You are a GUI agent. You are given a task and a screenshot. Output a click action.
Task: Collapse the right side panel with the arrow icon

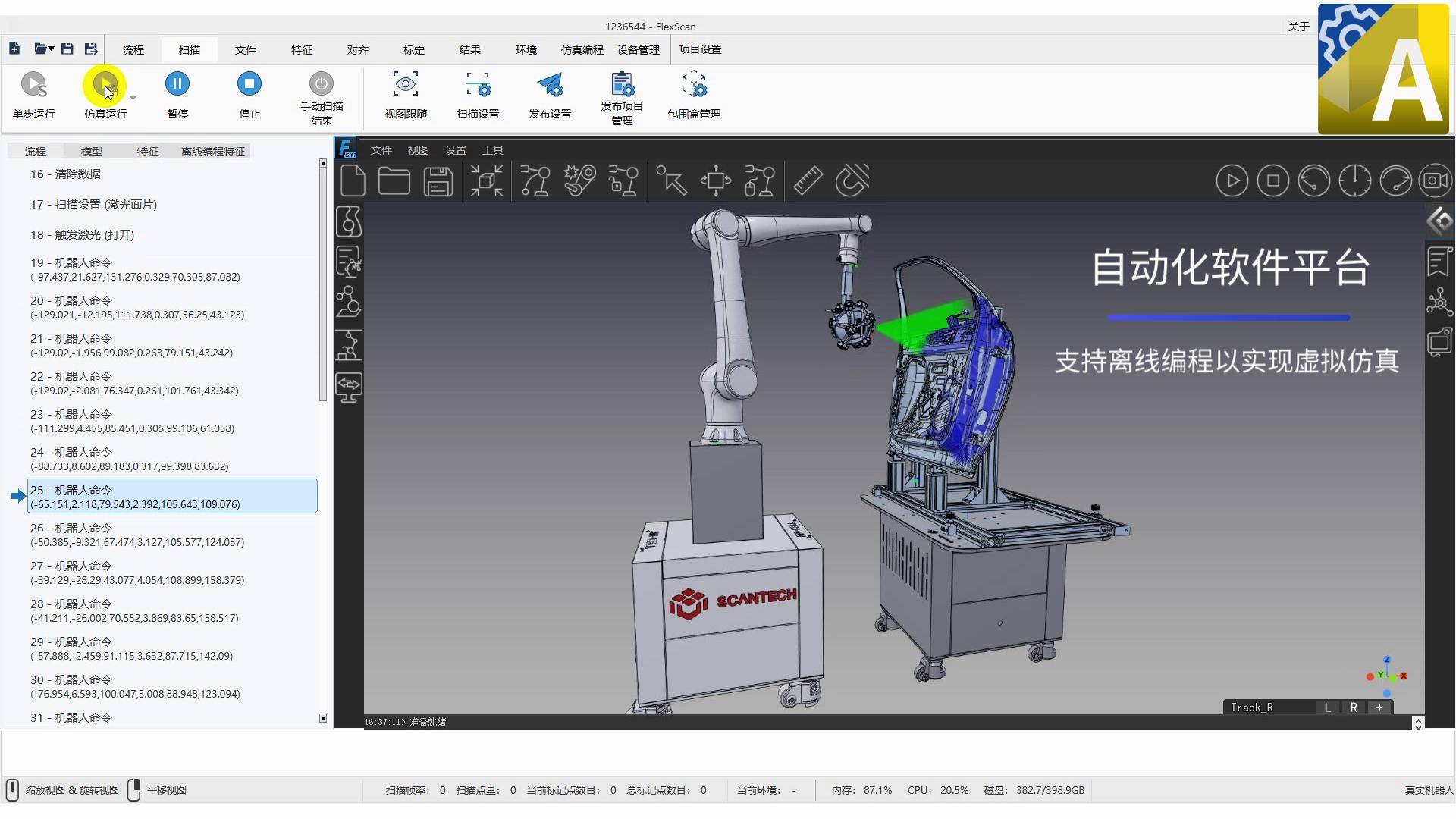click(1439, 221)
